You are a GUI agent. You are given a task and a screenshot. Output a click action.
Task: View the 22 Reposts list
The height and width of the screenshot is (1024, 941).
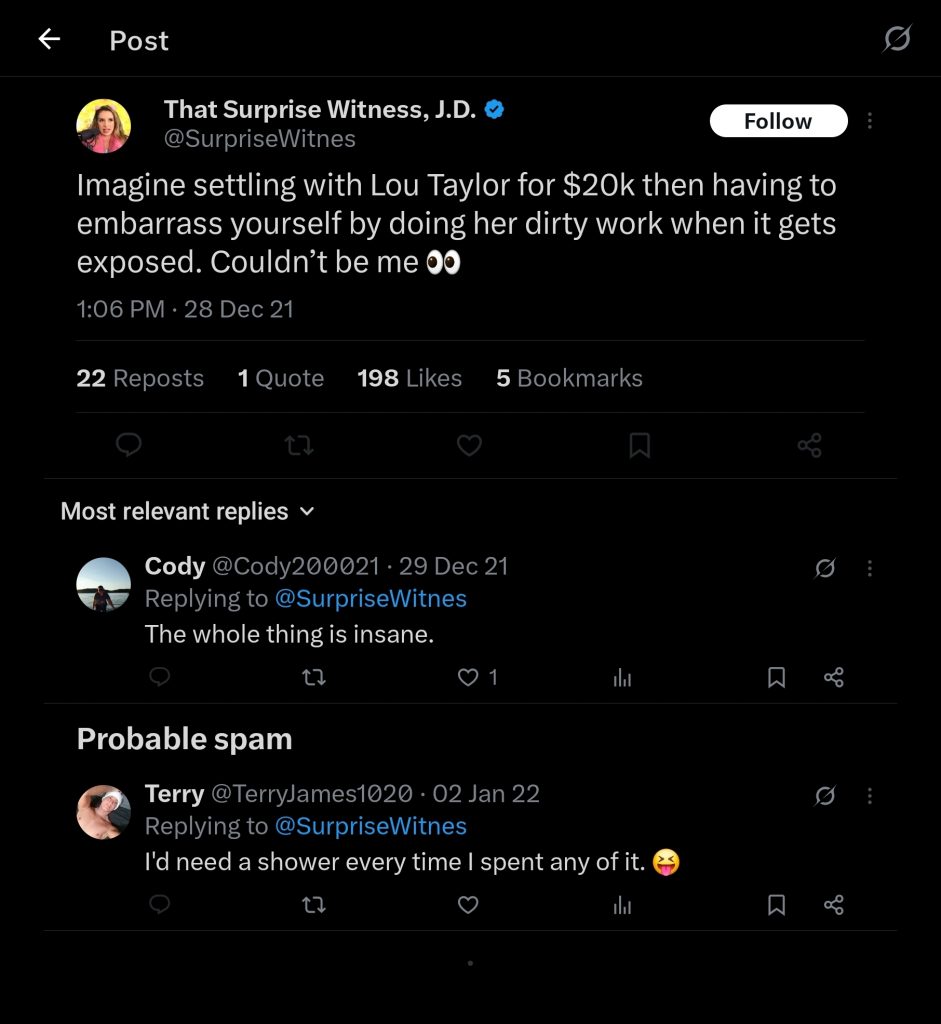pyautogui.click(x=140, y=379)
